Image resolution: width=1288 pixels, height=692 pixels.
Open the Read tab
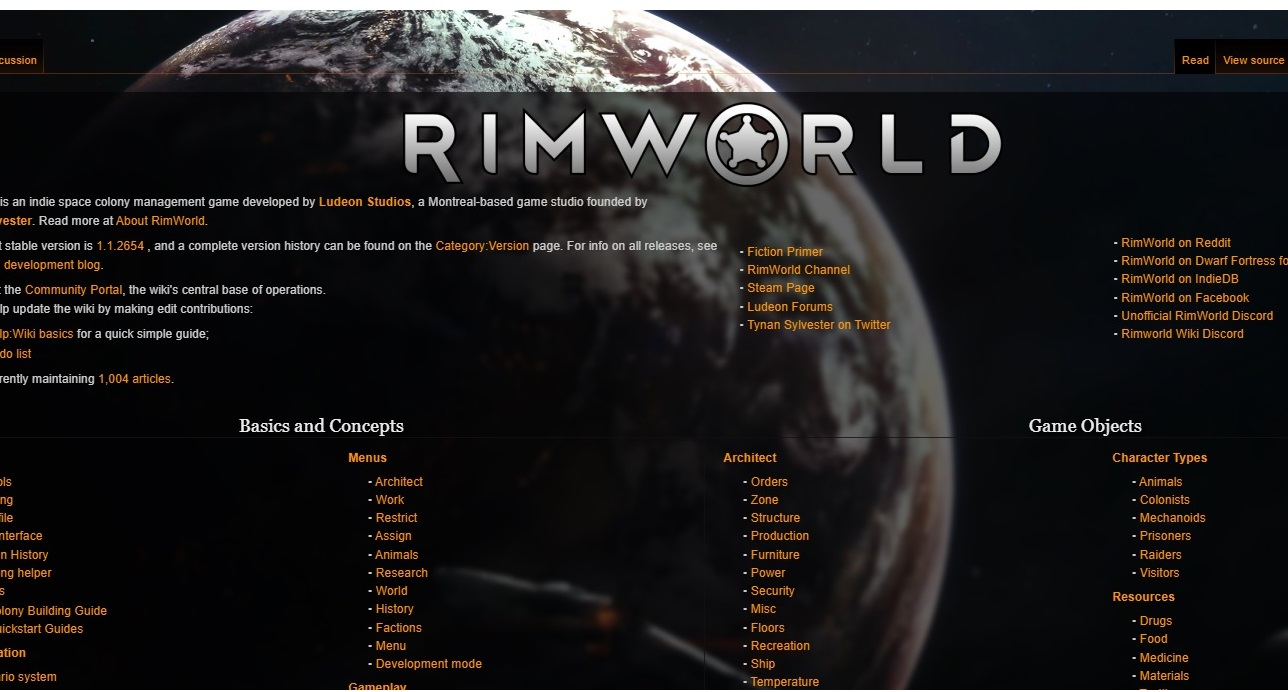click(x=1195, y=60)
